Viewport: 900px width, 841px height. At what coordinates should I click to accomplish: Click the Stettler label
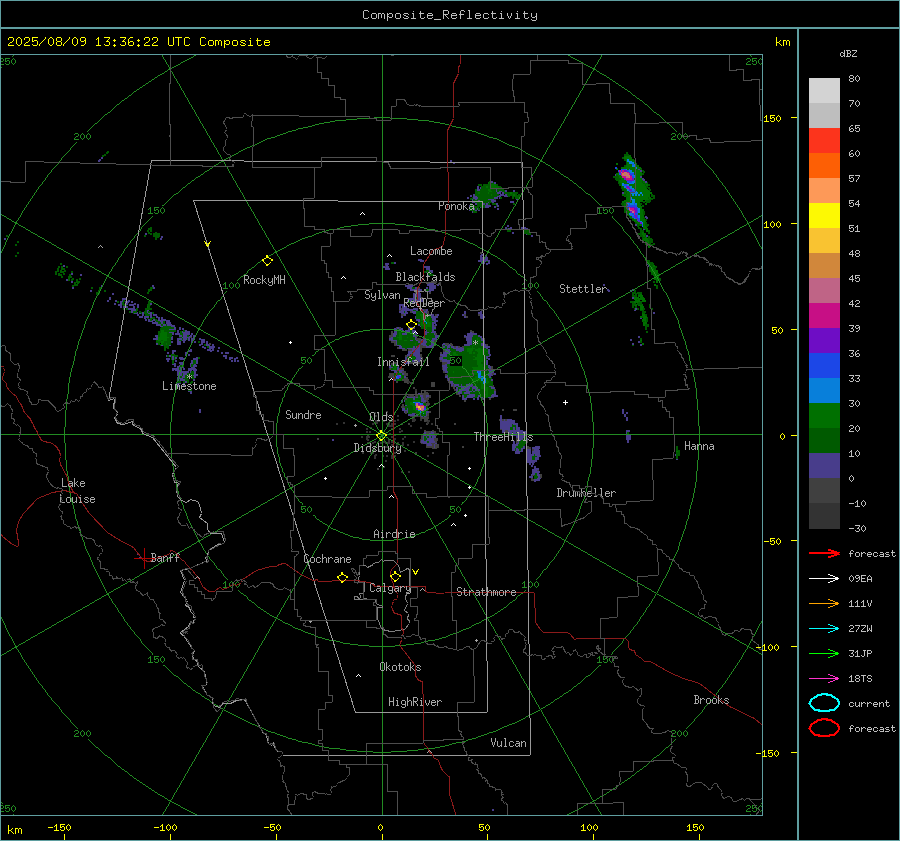pos(583,289)
